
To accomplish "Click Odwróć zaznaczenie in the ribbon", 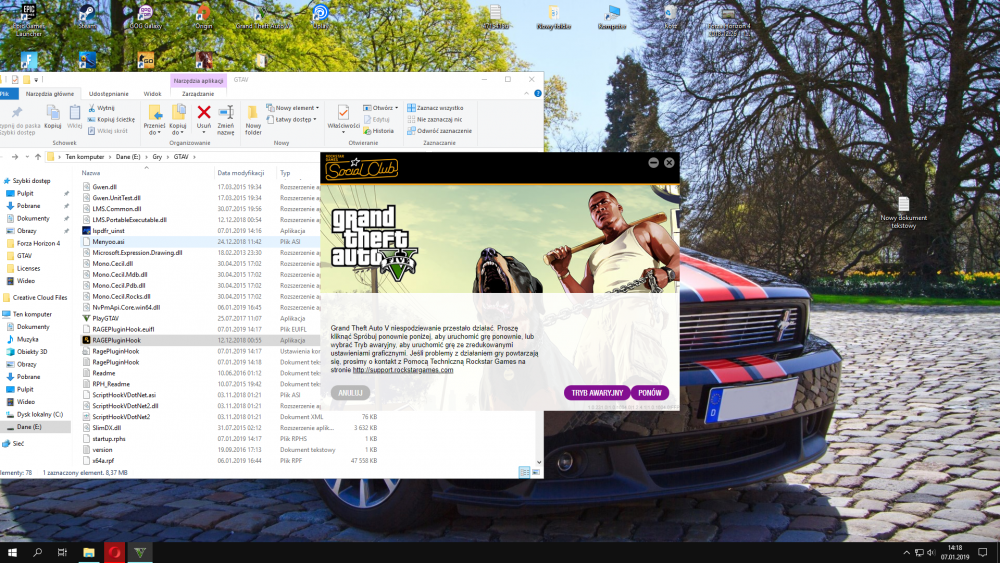I will 439,131.
